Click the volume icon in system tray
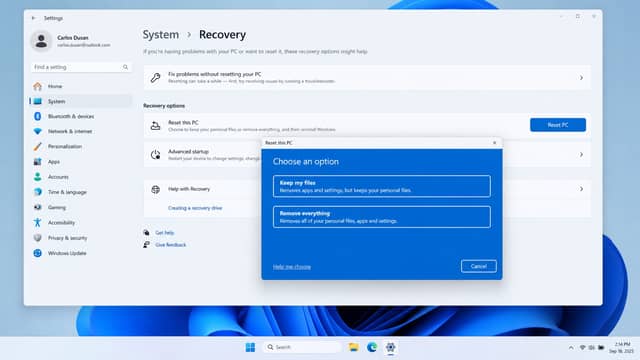Image resolution: width=640 pixels, height=360 pixels. tap(592, 348)
